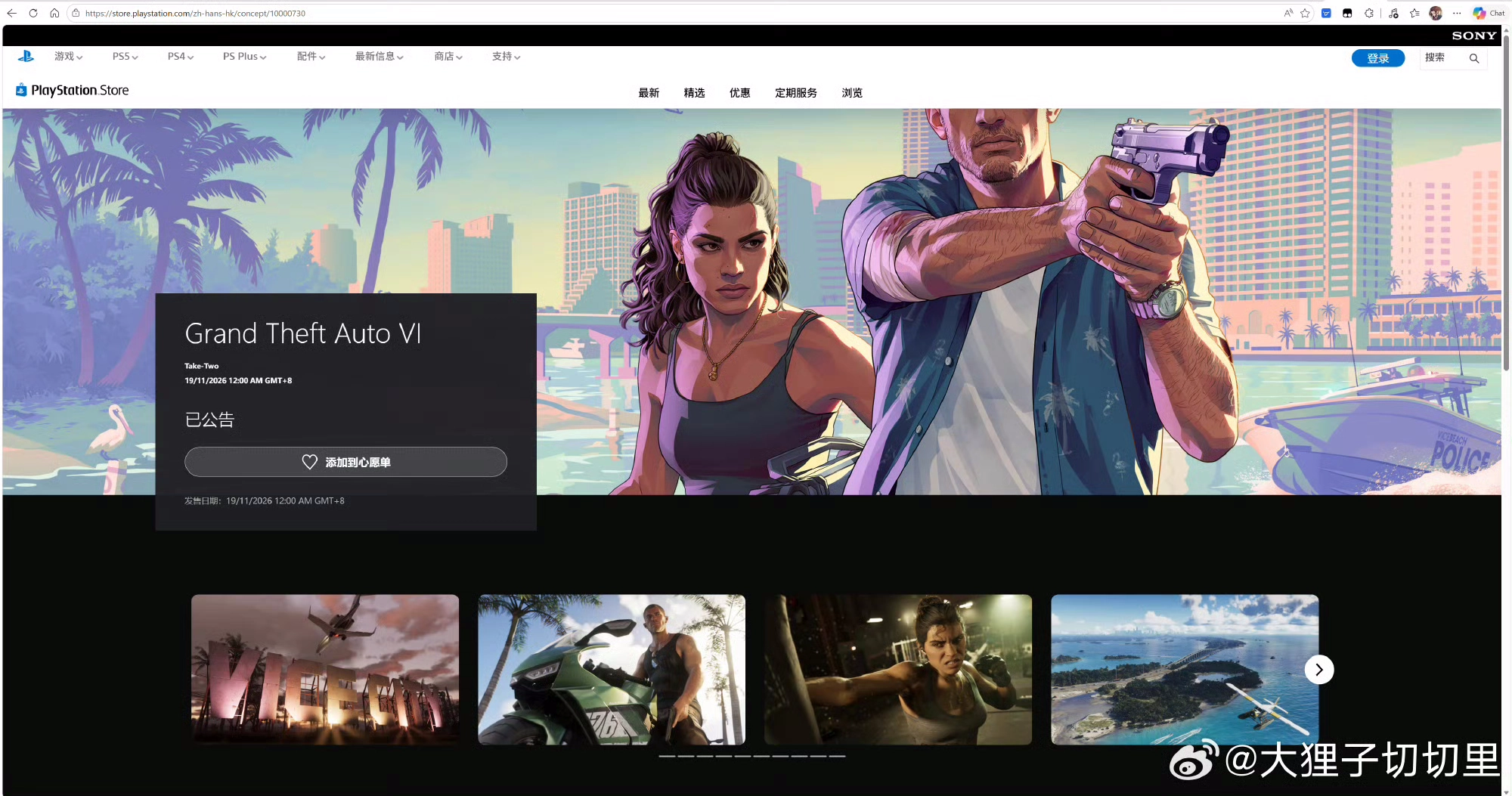This screenshot has width=1512, height=796.
Task: Advance screenshots with the next arrow
Action: coord(1319,670)
